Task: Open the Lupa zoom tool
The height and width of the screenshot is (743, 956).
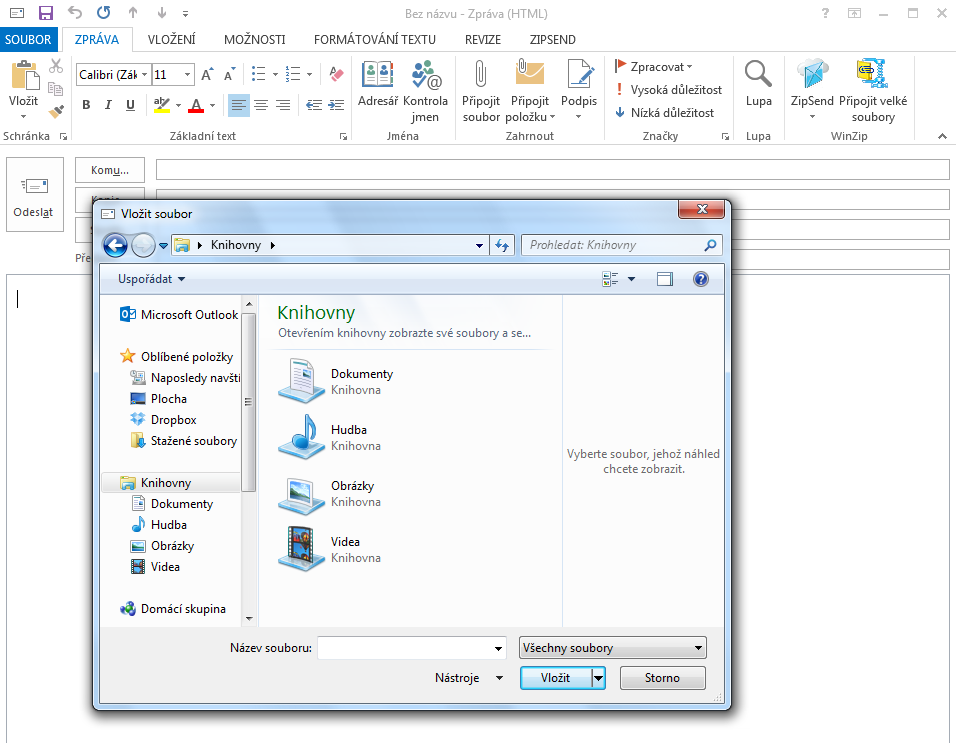Action: point(758,84)
